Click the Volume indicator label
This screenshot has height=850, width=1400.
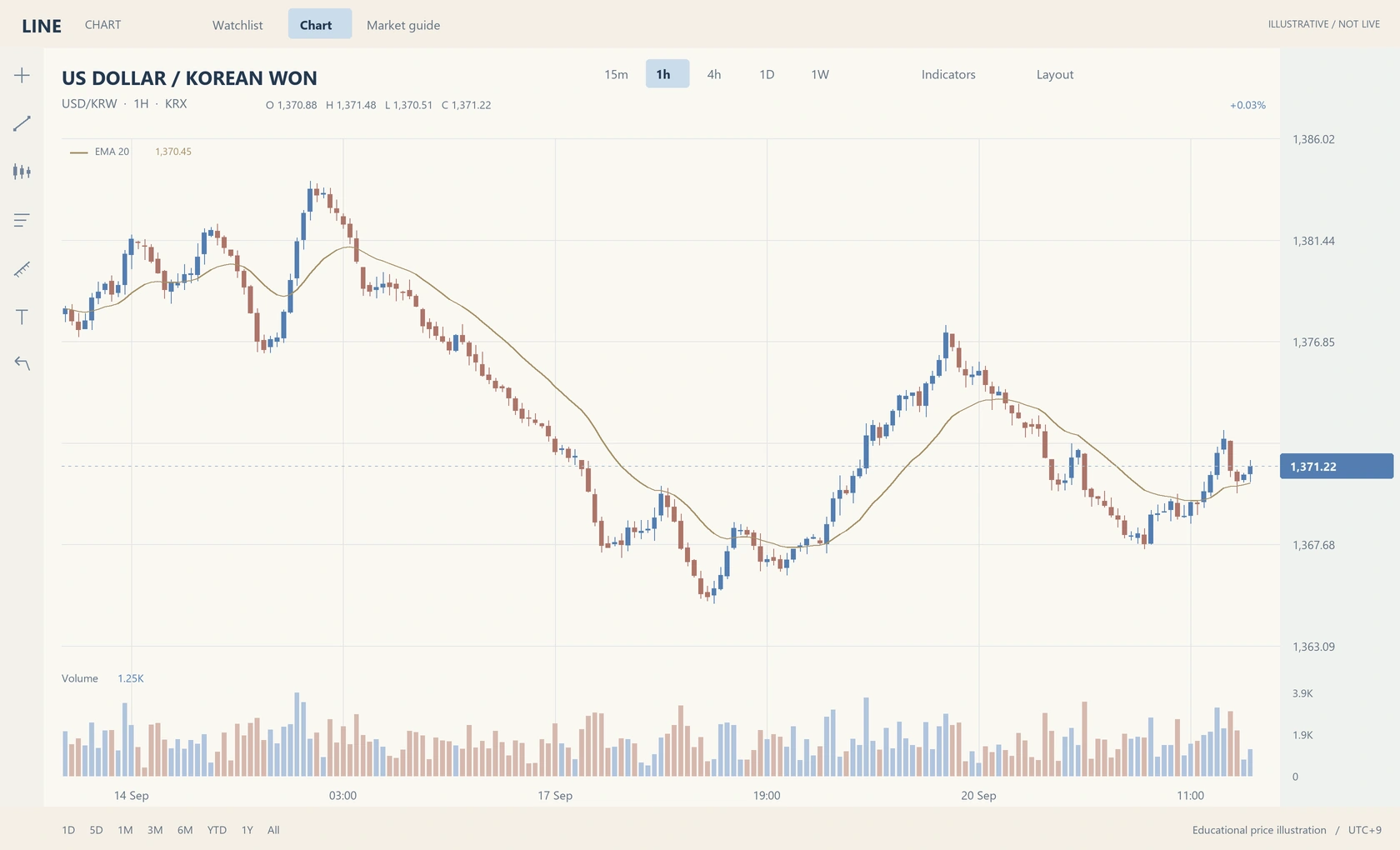(x=80, y=678)
